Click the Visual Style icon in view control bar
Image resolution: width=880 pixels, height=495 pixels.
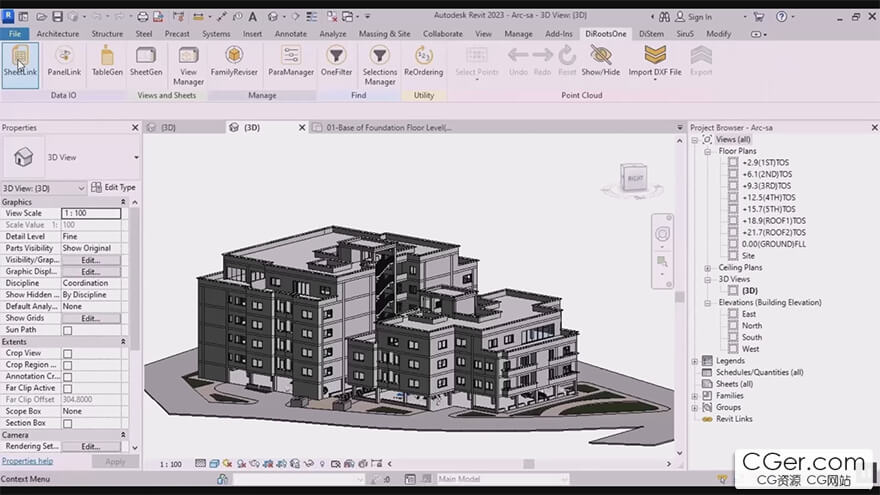pyautogui.click(x=214, y=464)
